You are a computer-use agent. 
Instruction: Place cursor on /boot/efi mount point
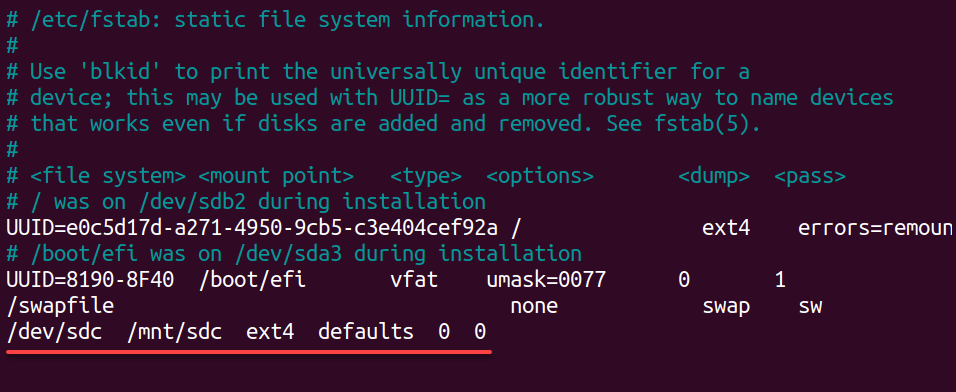point(252,280)
